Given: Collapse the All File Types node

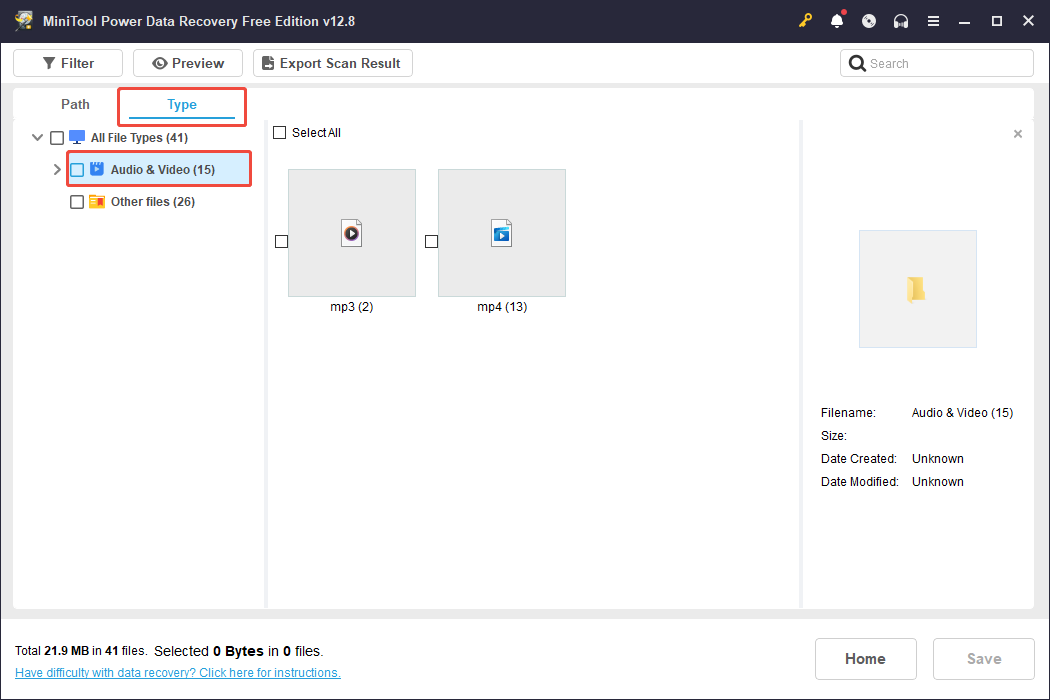Looking at the screenshot, I should 37,137.
